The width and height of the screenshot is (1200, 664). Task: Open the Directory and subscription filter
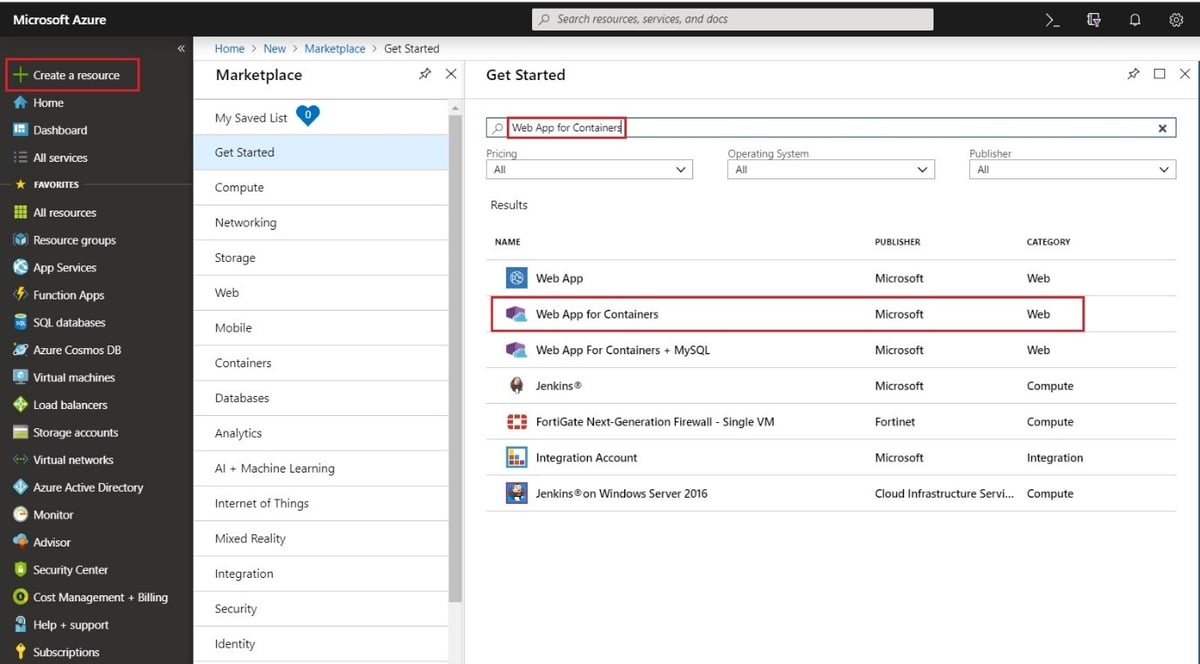point(1092,19)
